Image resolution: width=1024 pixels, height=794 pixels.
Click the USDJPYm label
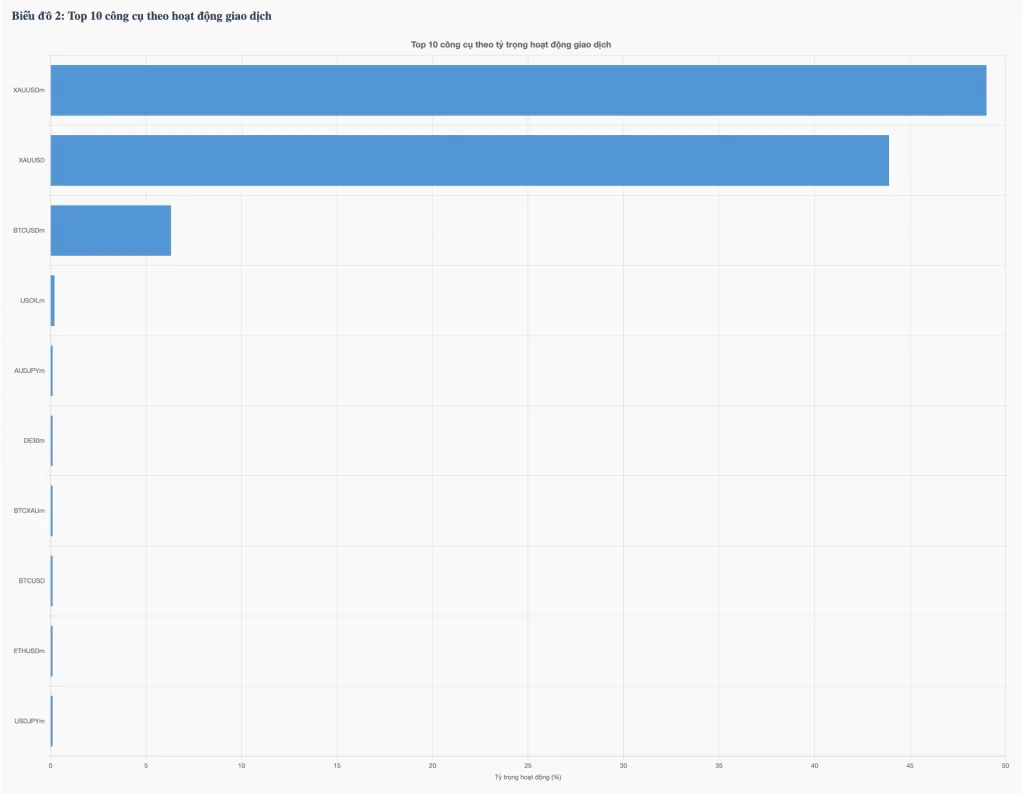28,720
